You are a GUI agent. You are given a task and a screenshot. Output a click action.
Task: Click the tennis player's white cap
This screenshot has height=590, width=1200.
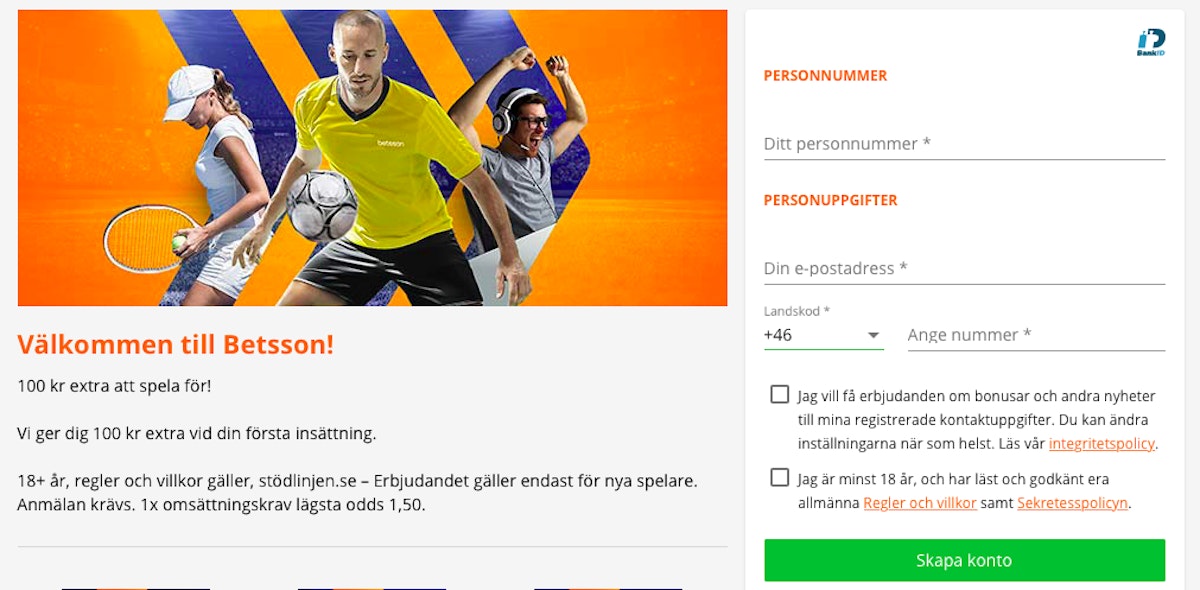click(x=190, y=90)
